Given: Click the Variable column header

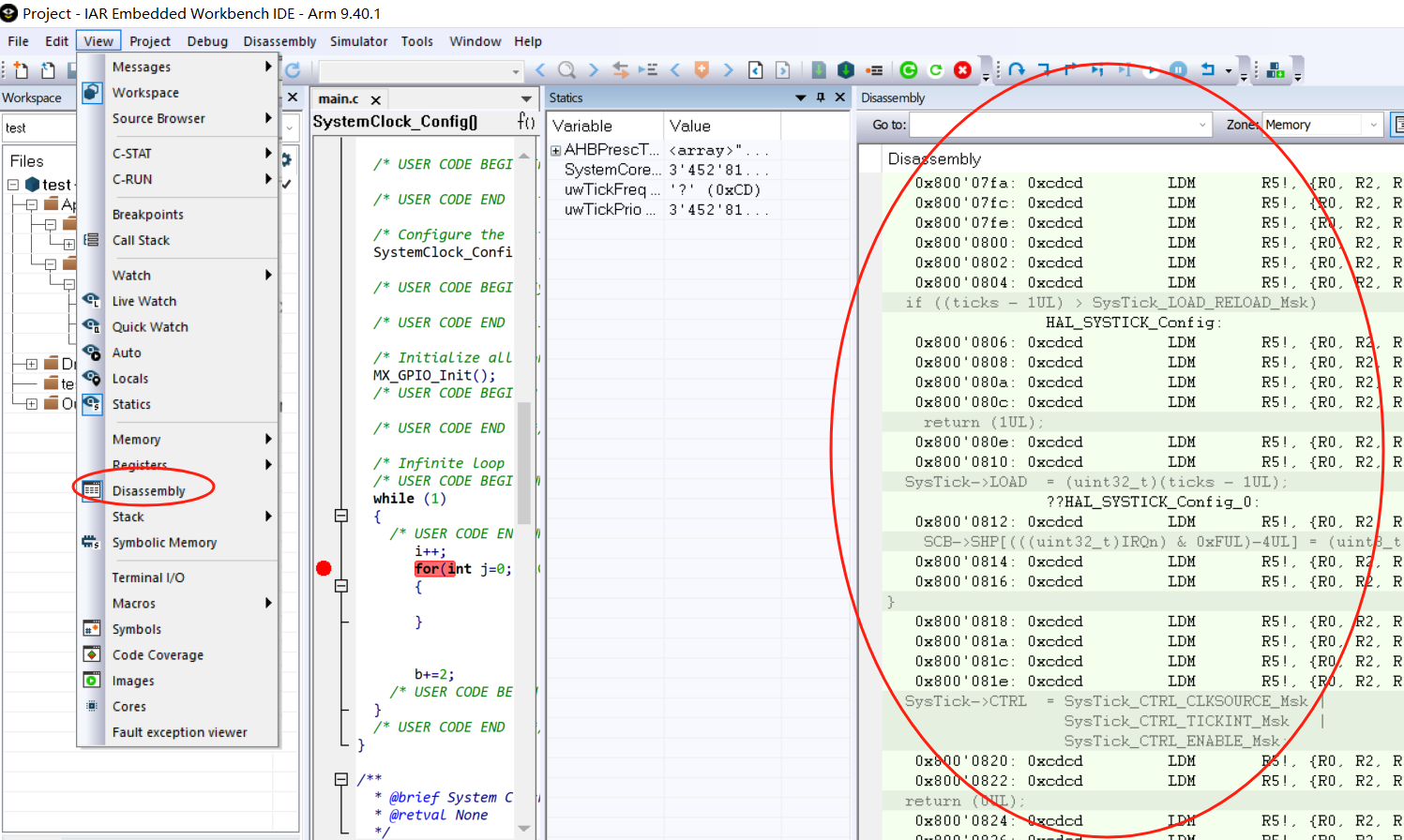Looking at the screenshot, I should click(605, 126).
